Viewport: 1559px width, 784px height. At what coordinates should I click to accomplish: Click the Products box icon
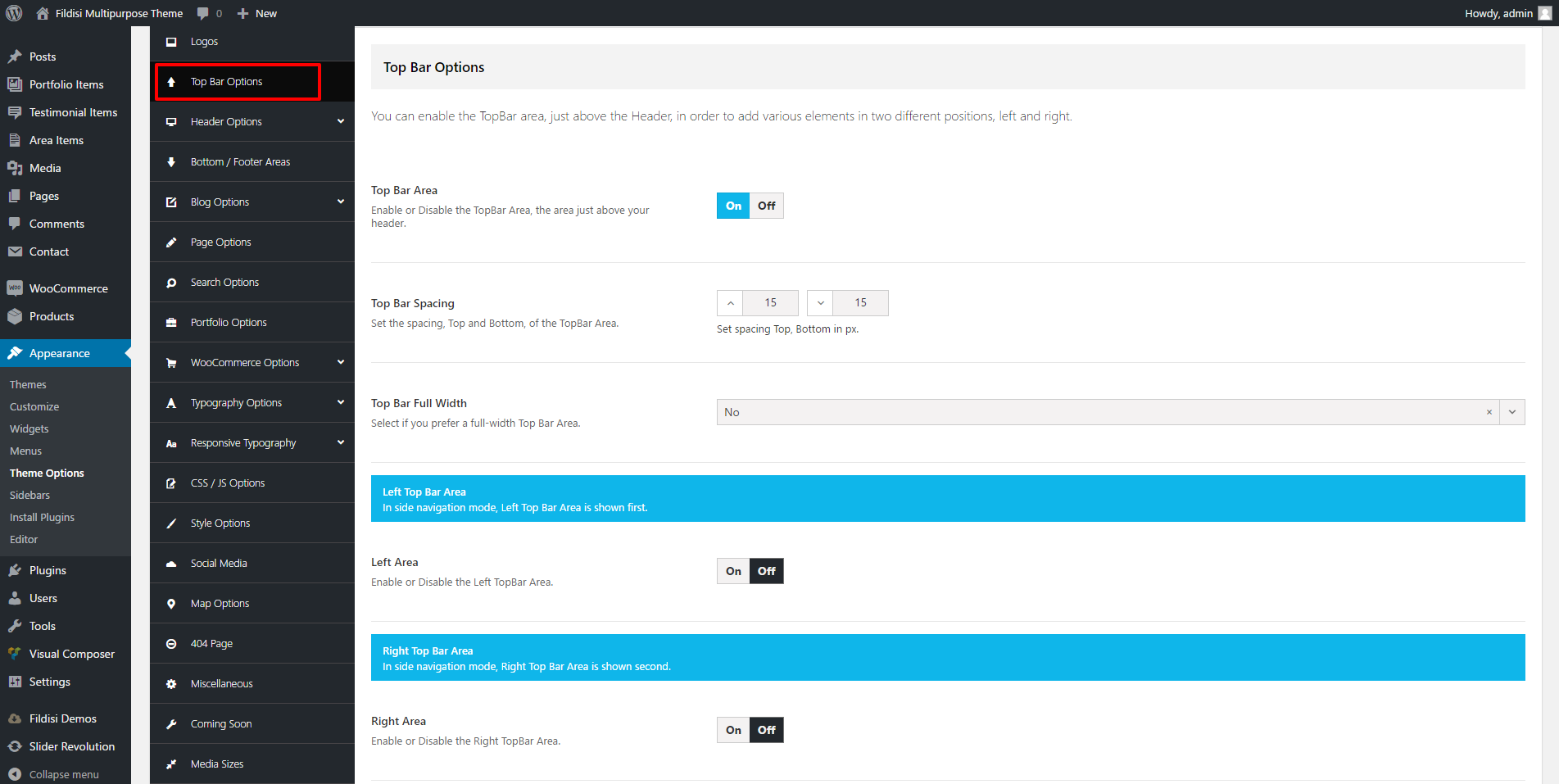click(15, 316)
